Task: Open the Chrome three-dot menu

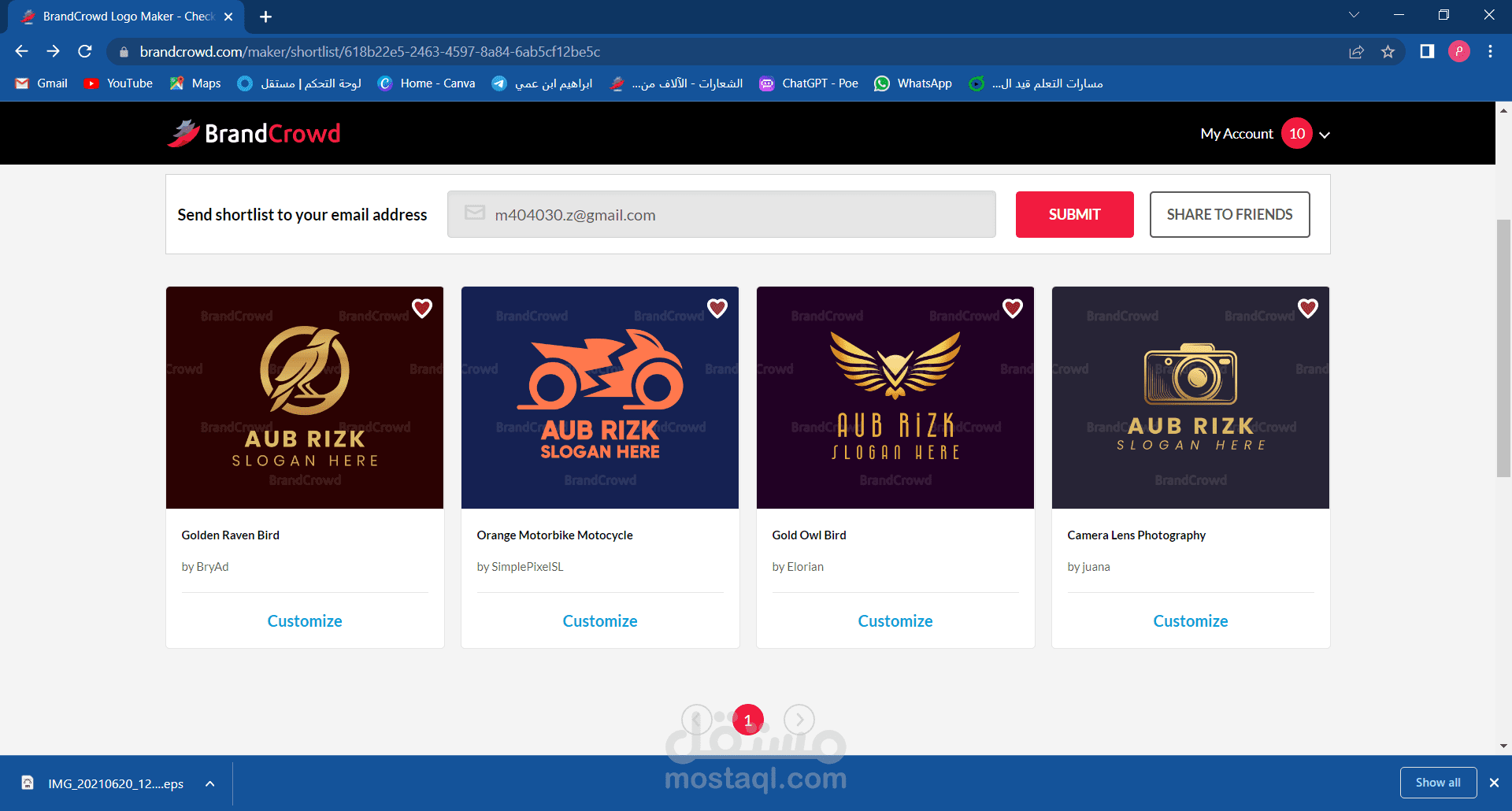Action: coord(1490,51)
